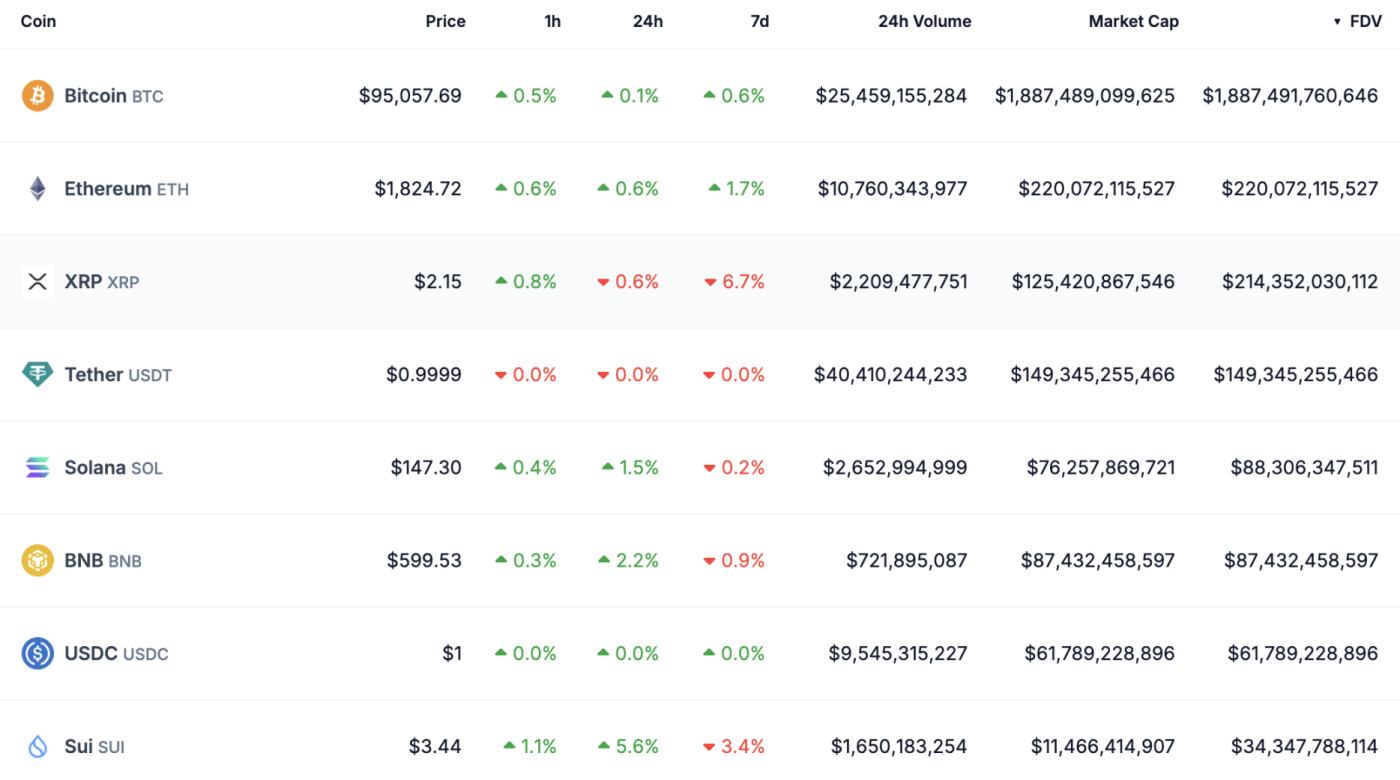Screen dimensions: 1400x780
Task: Click the USDC logo icon
Action: pyautogui.click(x=37, y=653)
